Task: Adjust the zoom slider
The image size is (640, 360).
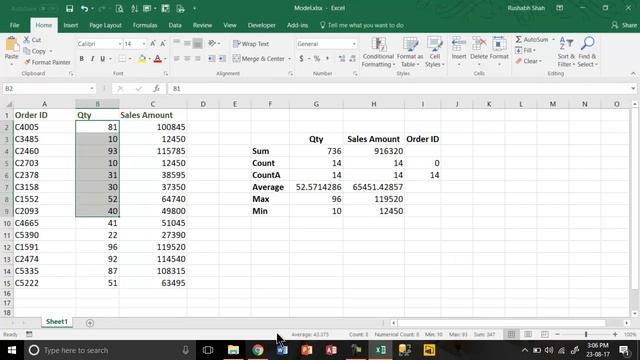Action: (586, 334)
